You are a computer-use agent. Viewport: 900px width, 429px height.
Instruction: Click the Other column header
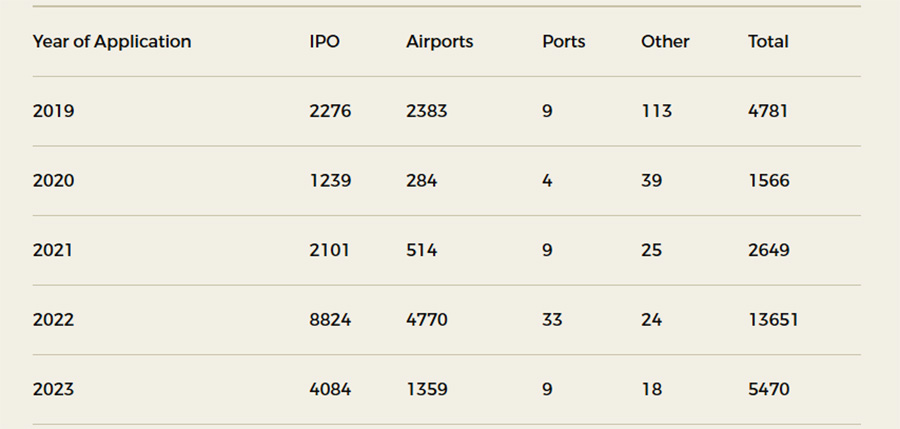tap(665, 42)
